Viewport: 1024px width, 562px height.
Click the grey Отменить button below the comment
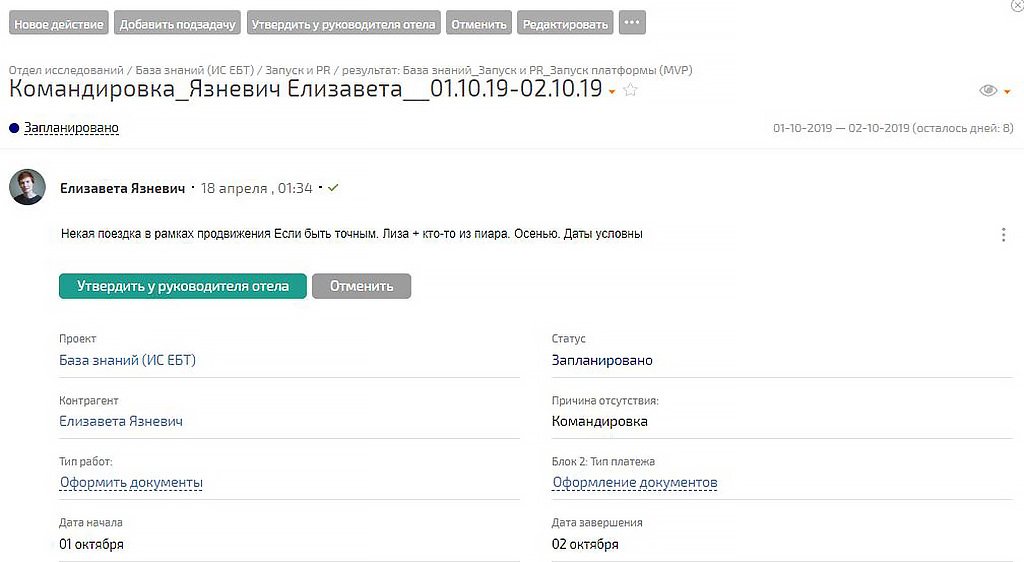point(361,286)
